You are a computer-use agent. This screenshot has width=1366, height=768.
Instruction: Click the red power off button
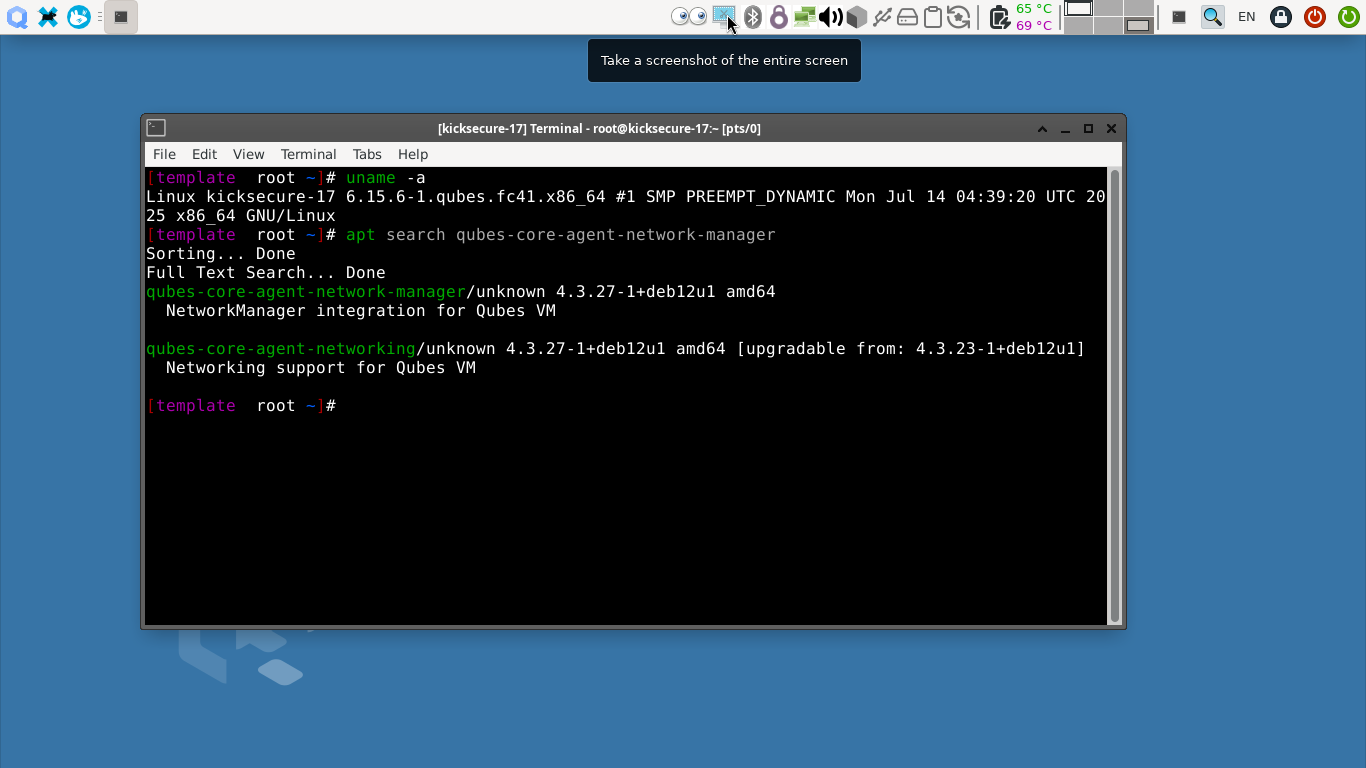1315,17
